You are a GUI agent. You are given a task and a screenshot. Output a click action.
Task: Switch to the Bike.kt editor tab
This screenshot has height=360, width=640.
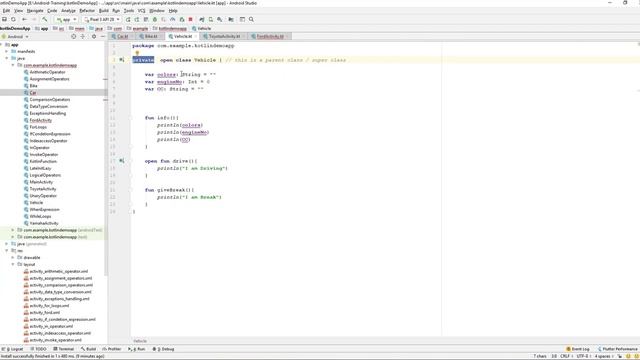point(149,36)
